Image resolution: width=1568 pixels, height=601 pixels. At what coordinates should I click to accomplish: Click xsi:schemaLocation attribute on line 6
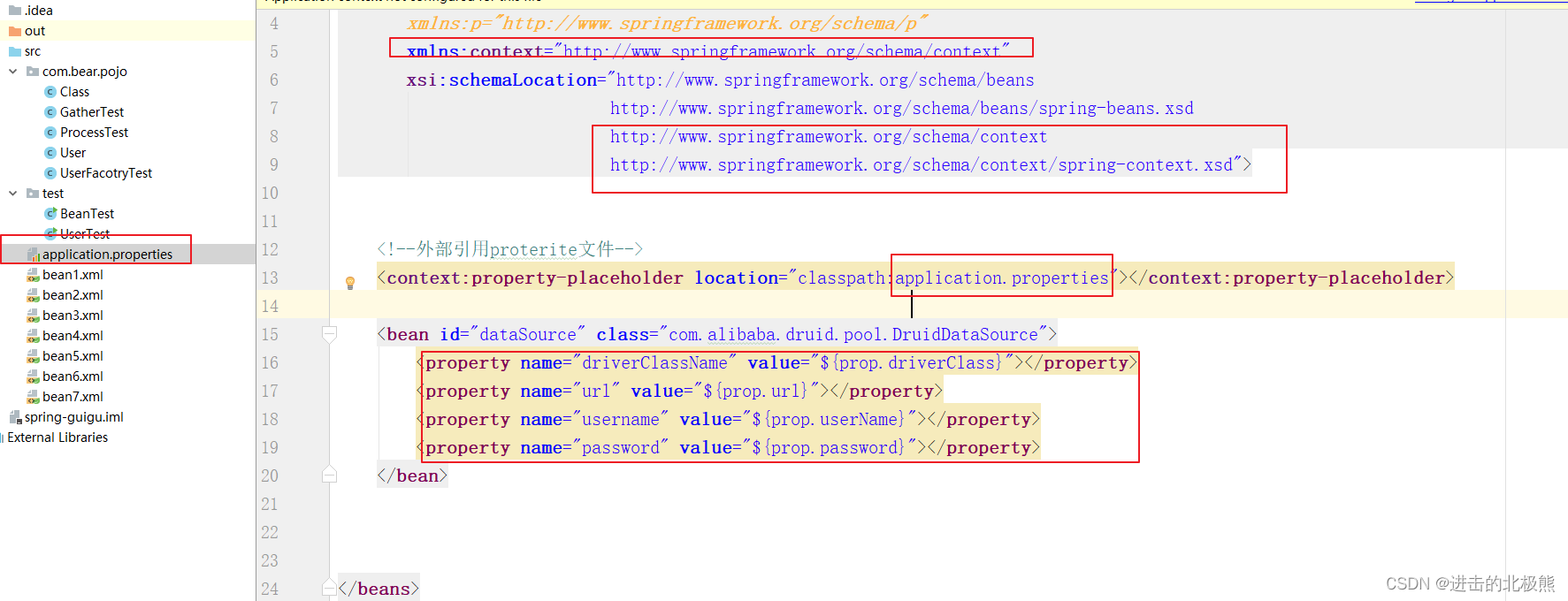[x=501, y=80]
